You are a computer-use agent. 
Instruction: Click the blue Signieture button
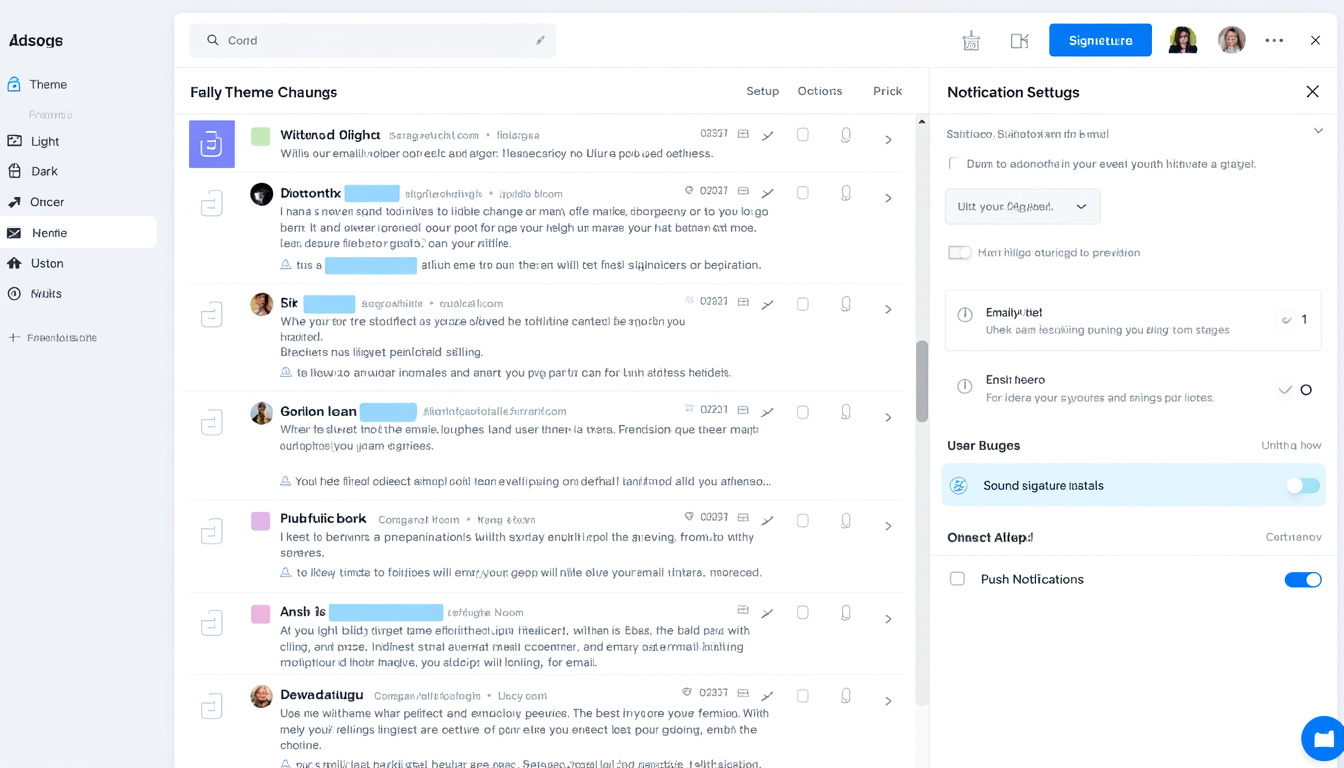pos(1100,41)
